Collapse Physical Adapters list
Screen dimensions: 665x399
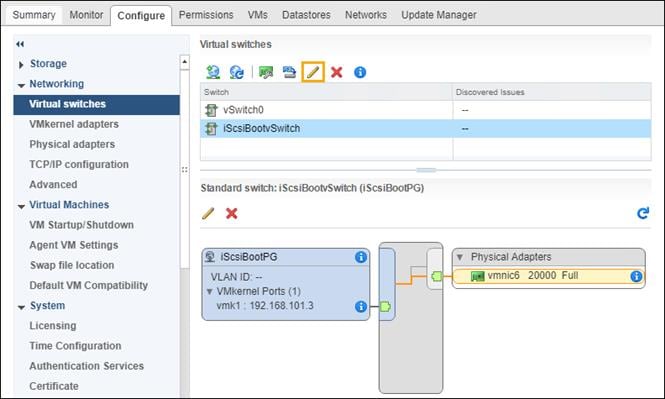(460, 257)
